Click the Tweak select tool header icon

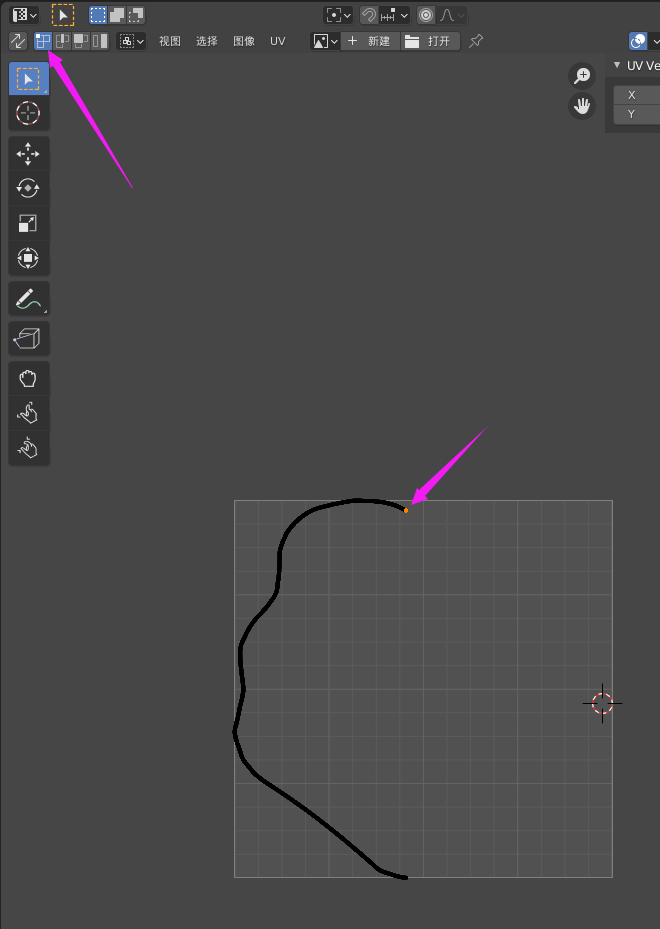(63, 15)
